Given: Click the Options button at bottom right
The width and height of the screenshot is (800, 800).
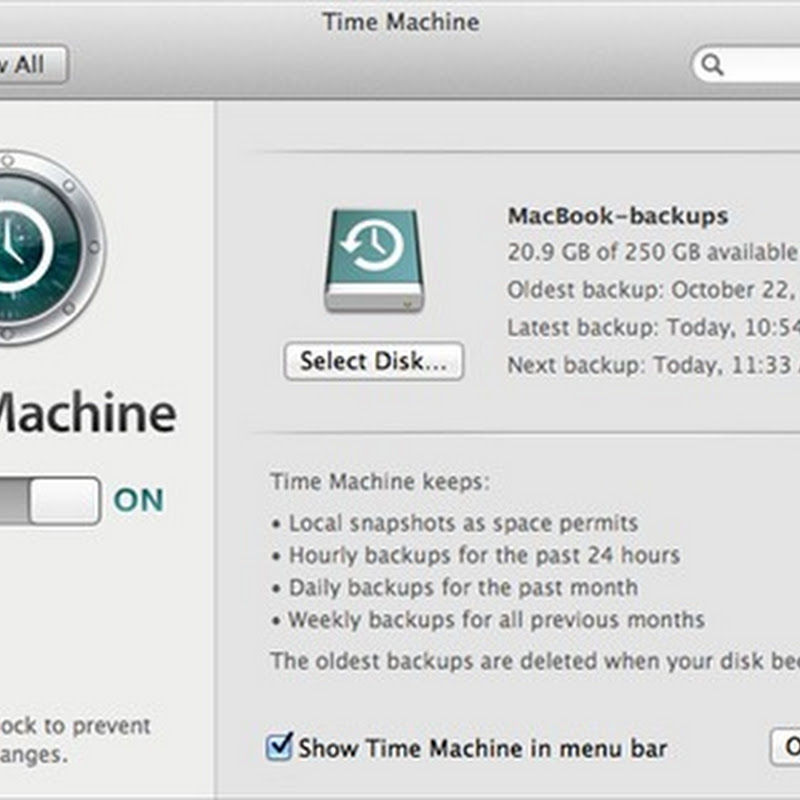Looking at the screenshot, I should click(x=785, y=747).
